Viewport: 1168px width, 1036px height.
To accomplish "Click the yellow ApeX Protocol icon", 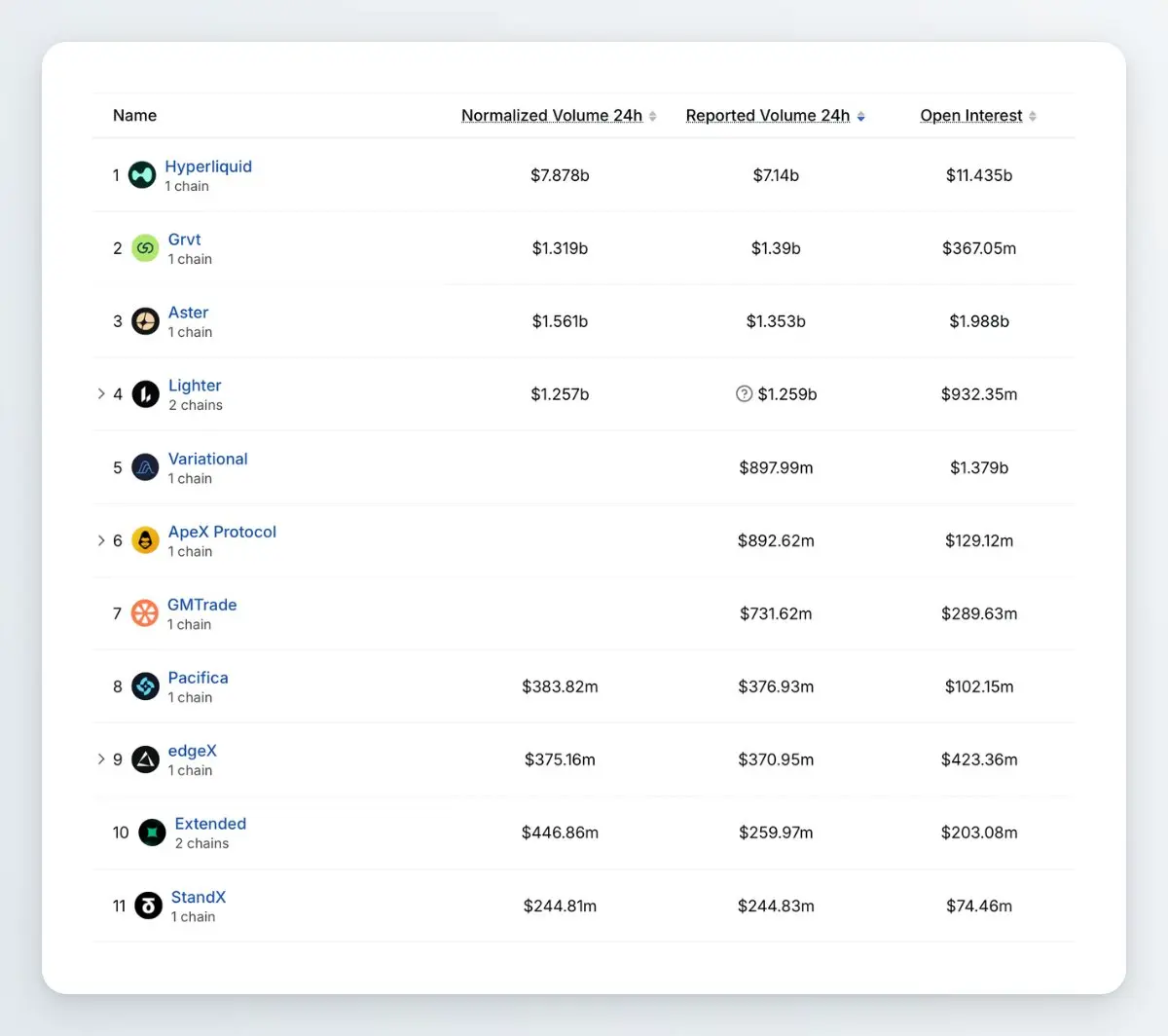I will 145,540.
